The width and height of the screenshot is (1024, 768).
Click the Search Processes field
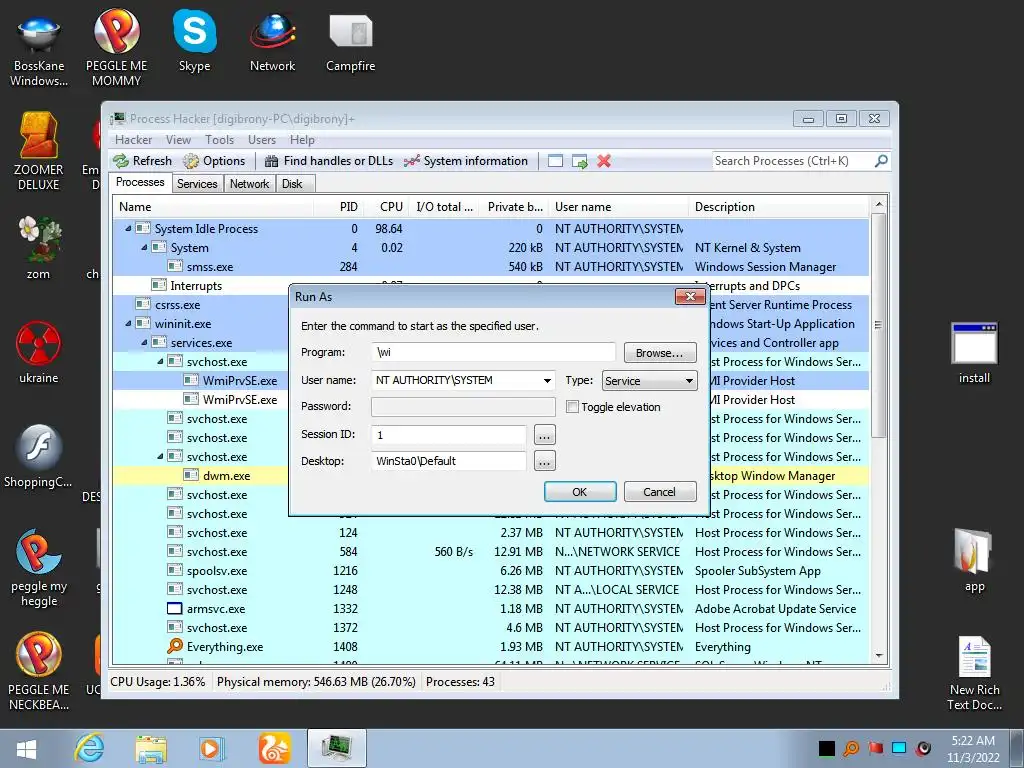tap(793, 161)
